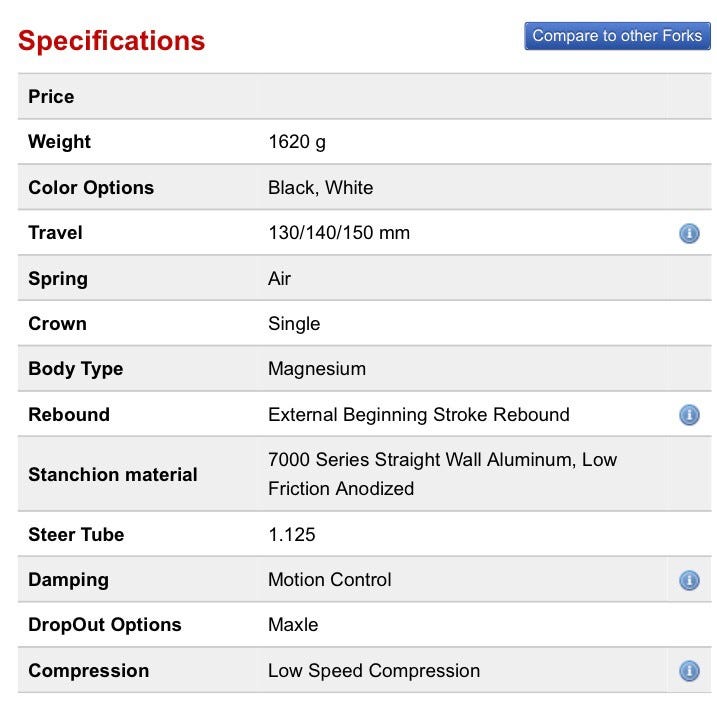Viewport: 717px width, 714px height.
Task: Click the Color Options value Black, White
Action: coord(320,187)
